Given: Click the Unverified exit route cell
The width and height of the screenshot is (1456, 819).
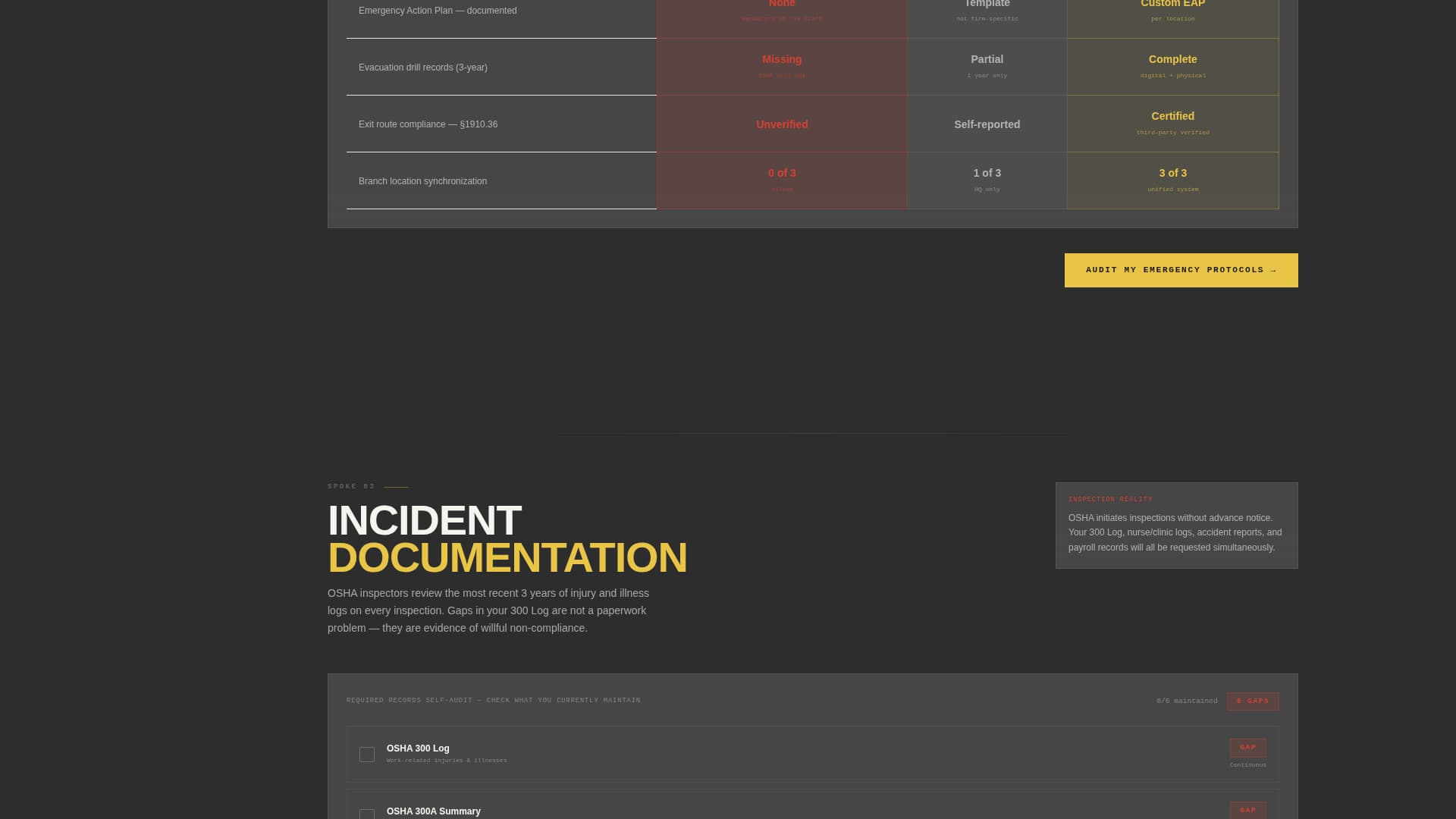Looking at the screenshot, I should (782, 124).
